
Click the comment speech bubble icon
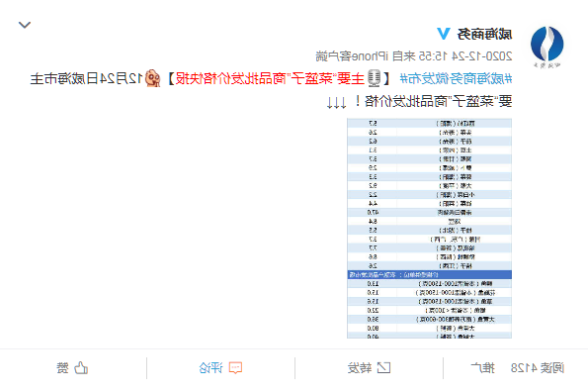[x=236, y=368]
